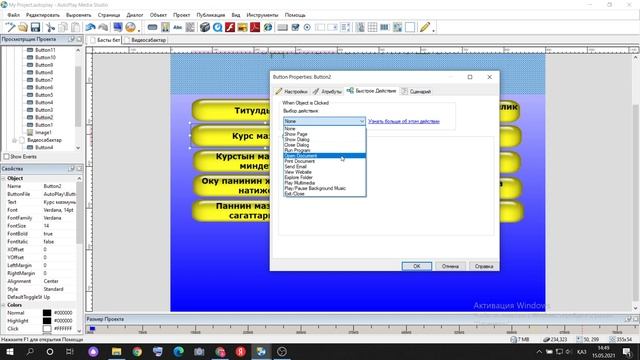Click the Cut scissors icon

click(x=51, y=27)
